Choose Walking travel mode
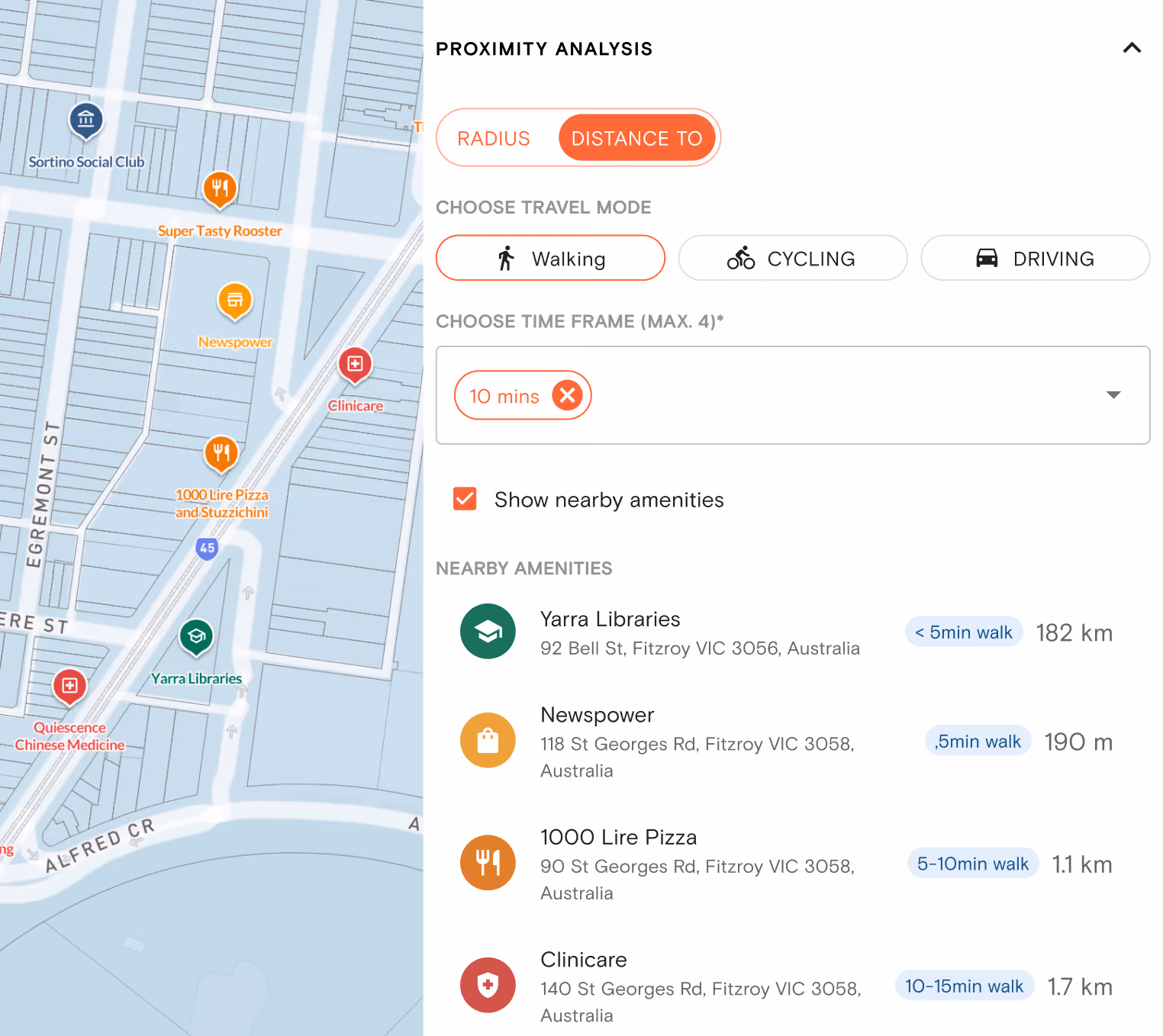 coord(550,259)
